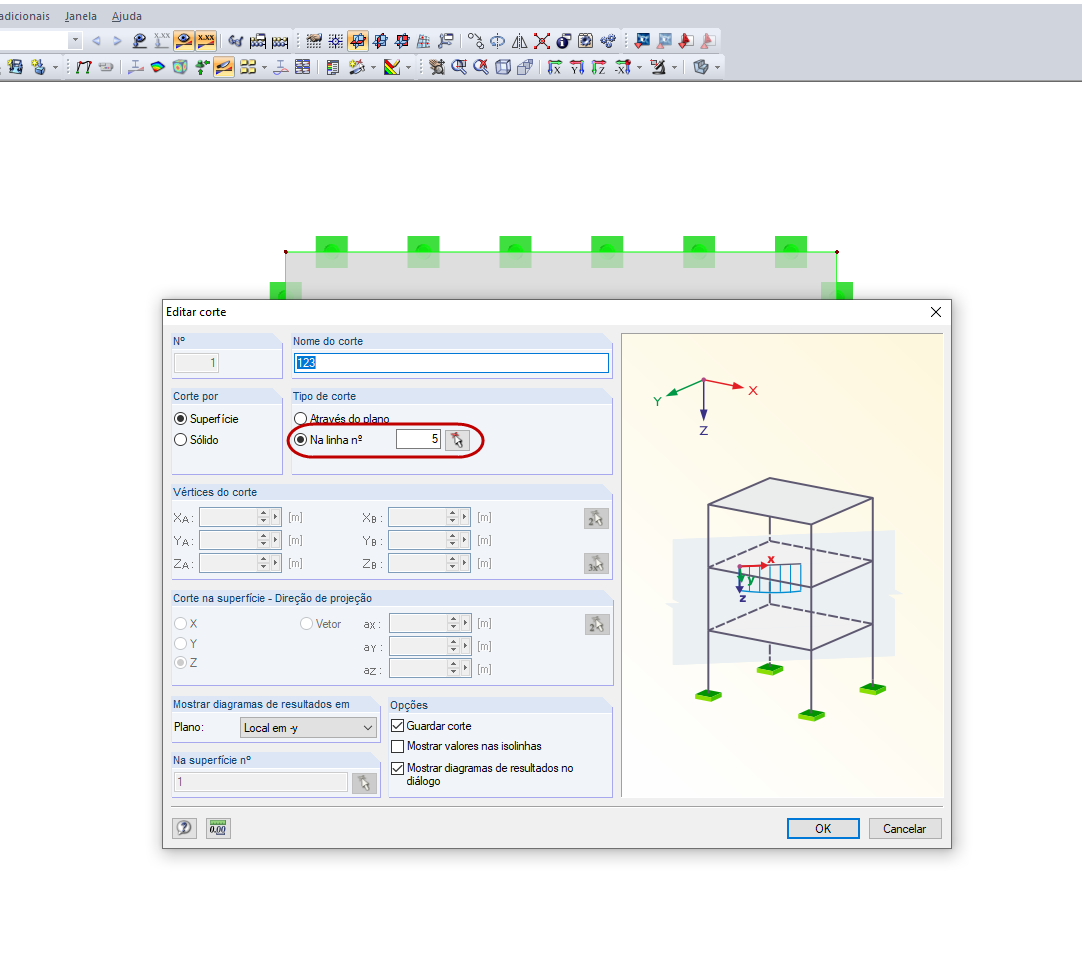This screenshot has width=1082, height=958.
Task: Click the Cancelar button
Action: [905, 828]
